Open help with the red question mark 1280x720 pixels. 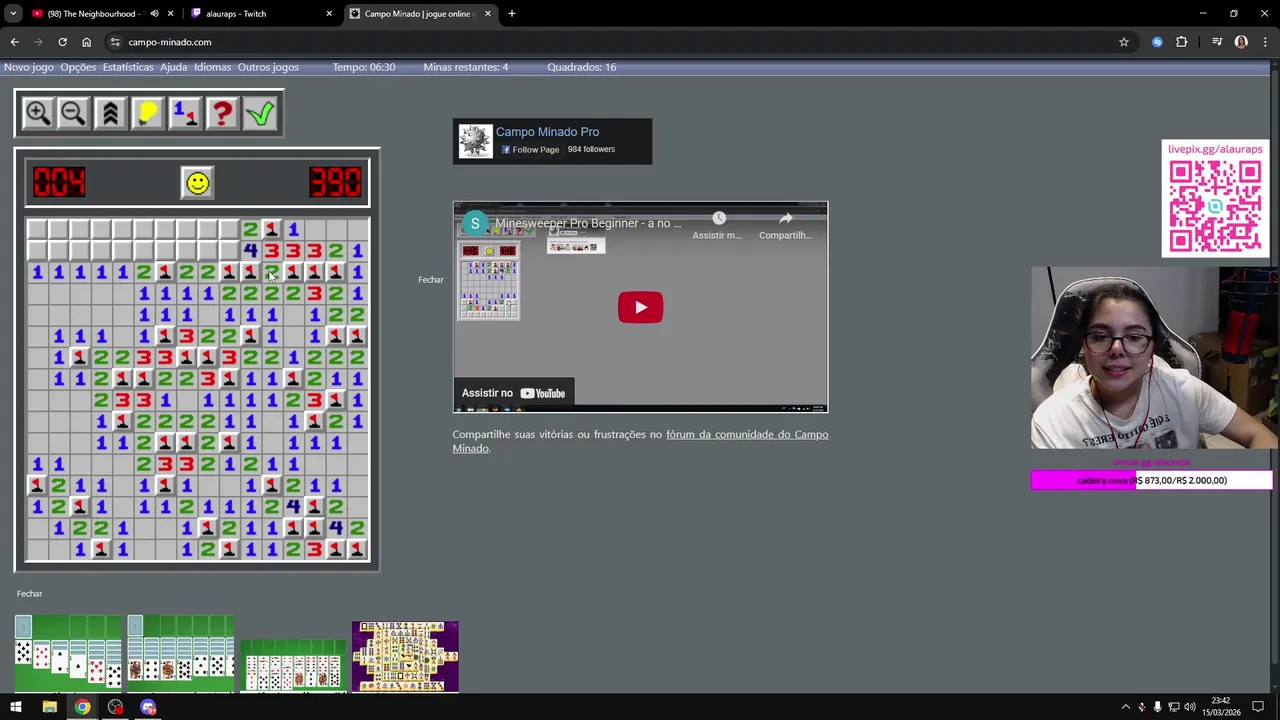point(221,113)
